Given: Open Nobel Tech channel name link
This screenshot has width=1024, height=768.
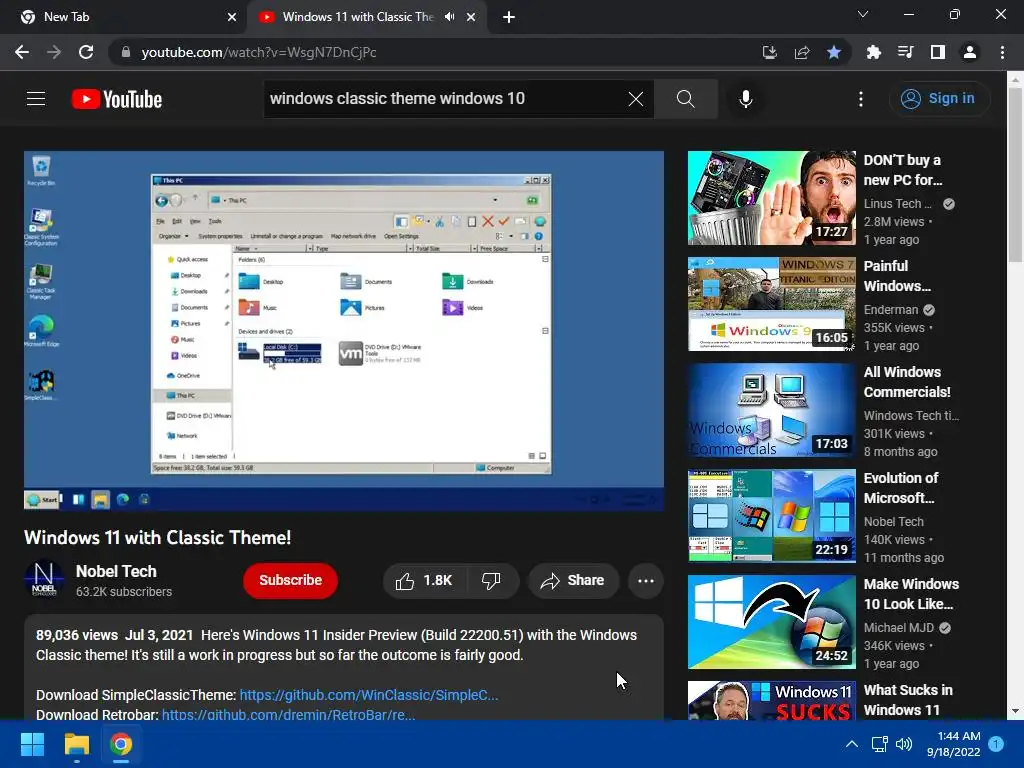Looking at the screenshot, I should point(116,571).
